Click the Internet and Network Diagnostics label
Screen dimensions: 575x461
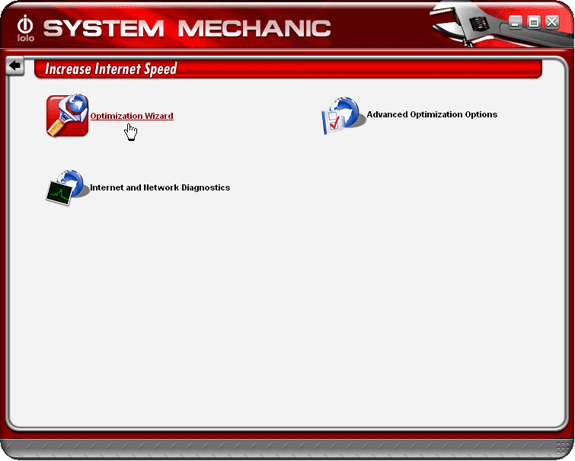(x=160, y=187)
